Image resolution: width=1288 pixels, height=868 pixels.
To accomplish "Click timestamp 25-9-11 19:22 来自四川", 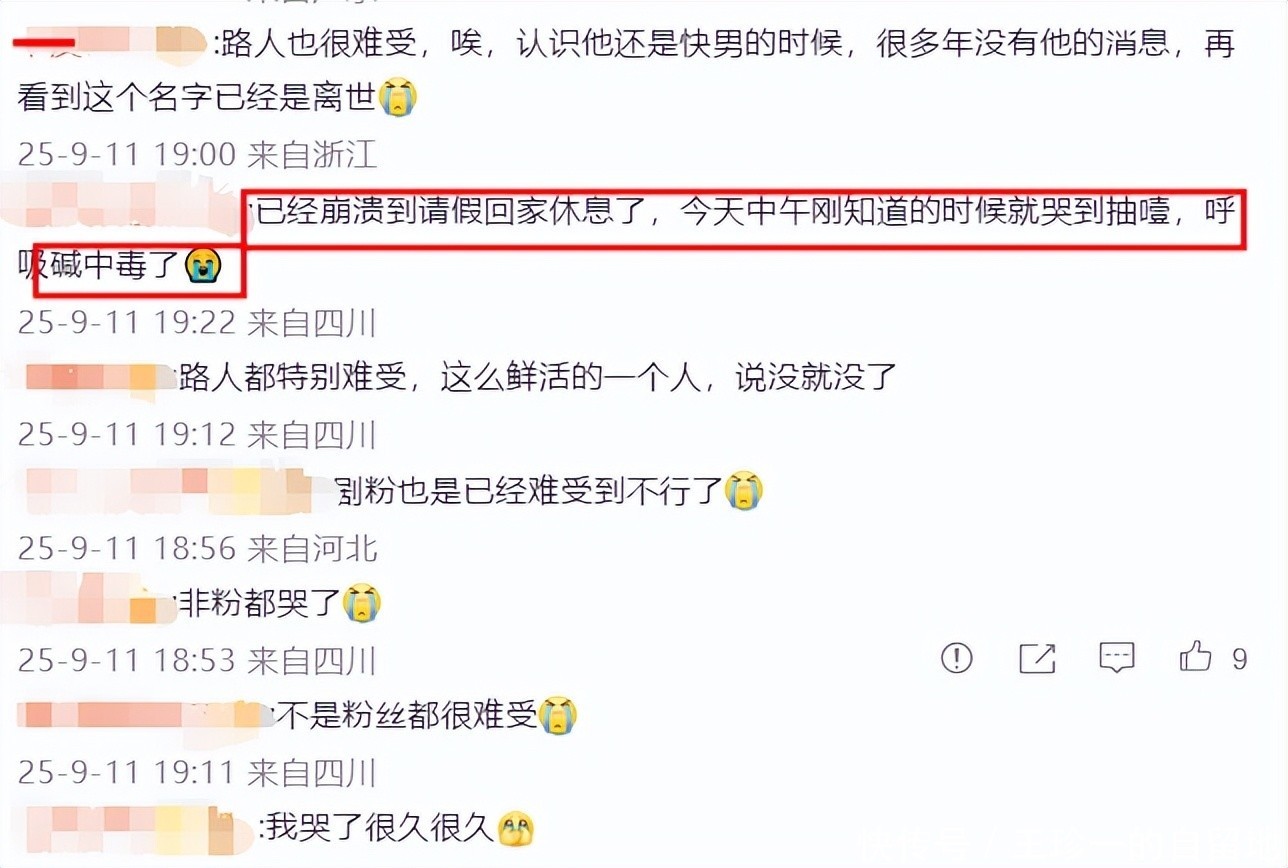I will pos(198,322).
